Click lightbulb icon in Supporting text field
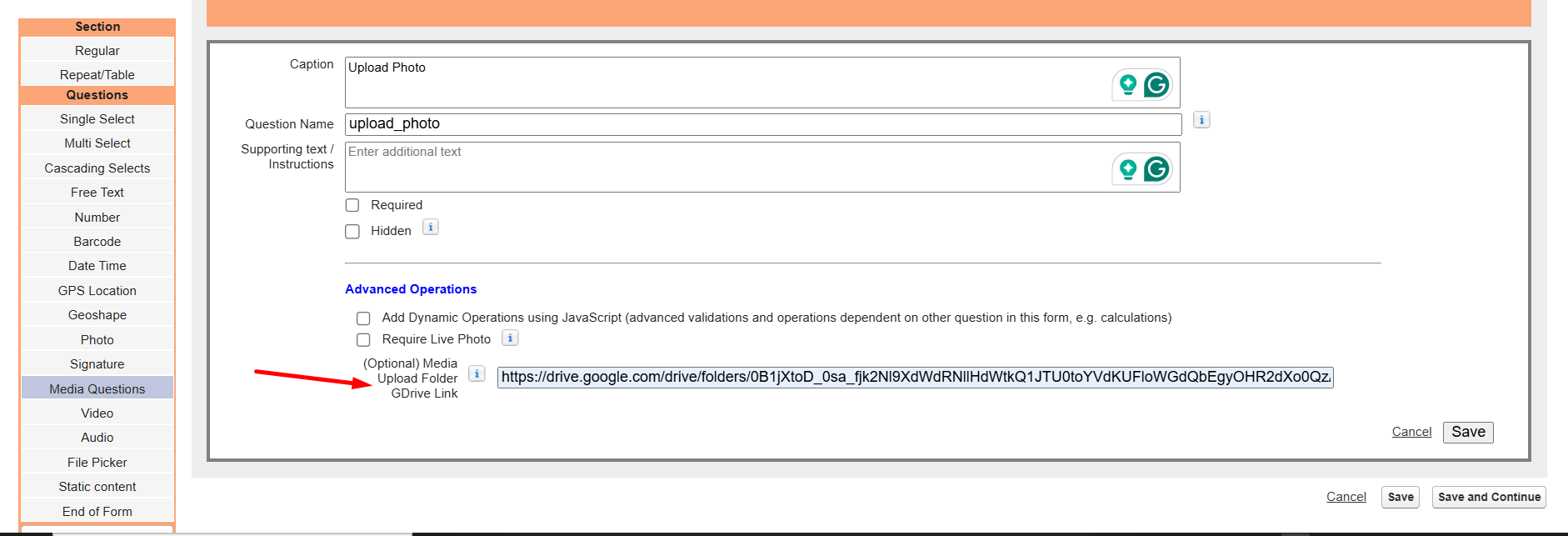 click(1128, 169)
